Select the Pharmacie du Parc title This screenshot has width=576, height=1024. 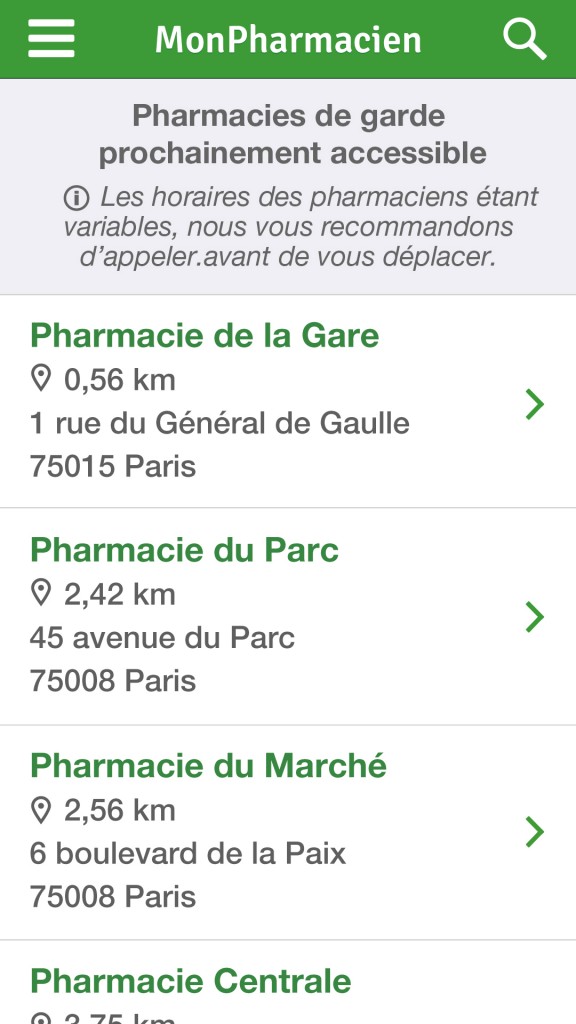pos(184,551)
